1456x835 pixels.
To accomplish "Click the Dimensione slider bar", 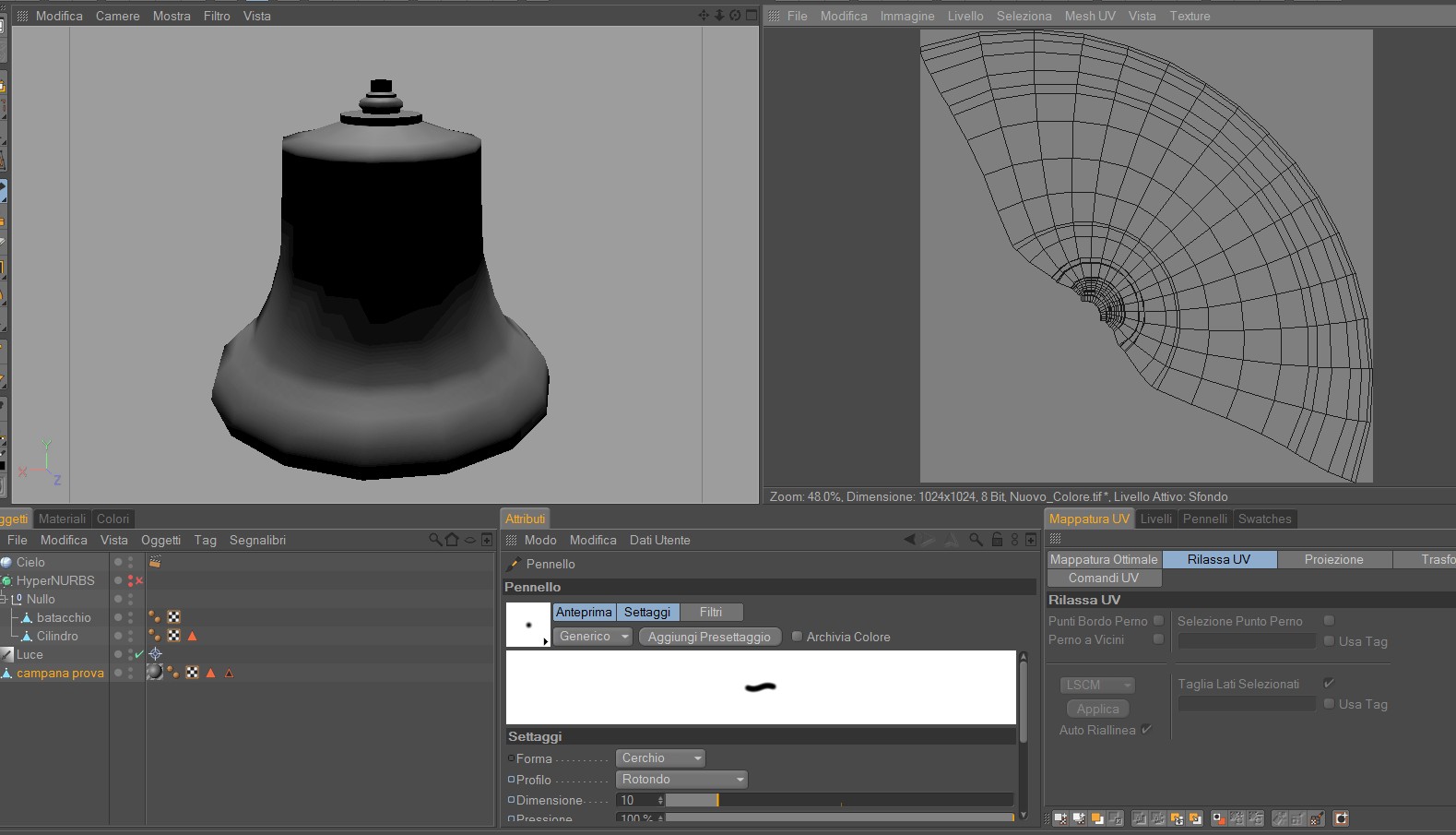I will [x=839, y=800].
